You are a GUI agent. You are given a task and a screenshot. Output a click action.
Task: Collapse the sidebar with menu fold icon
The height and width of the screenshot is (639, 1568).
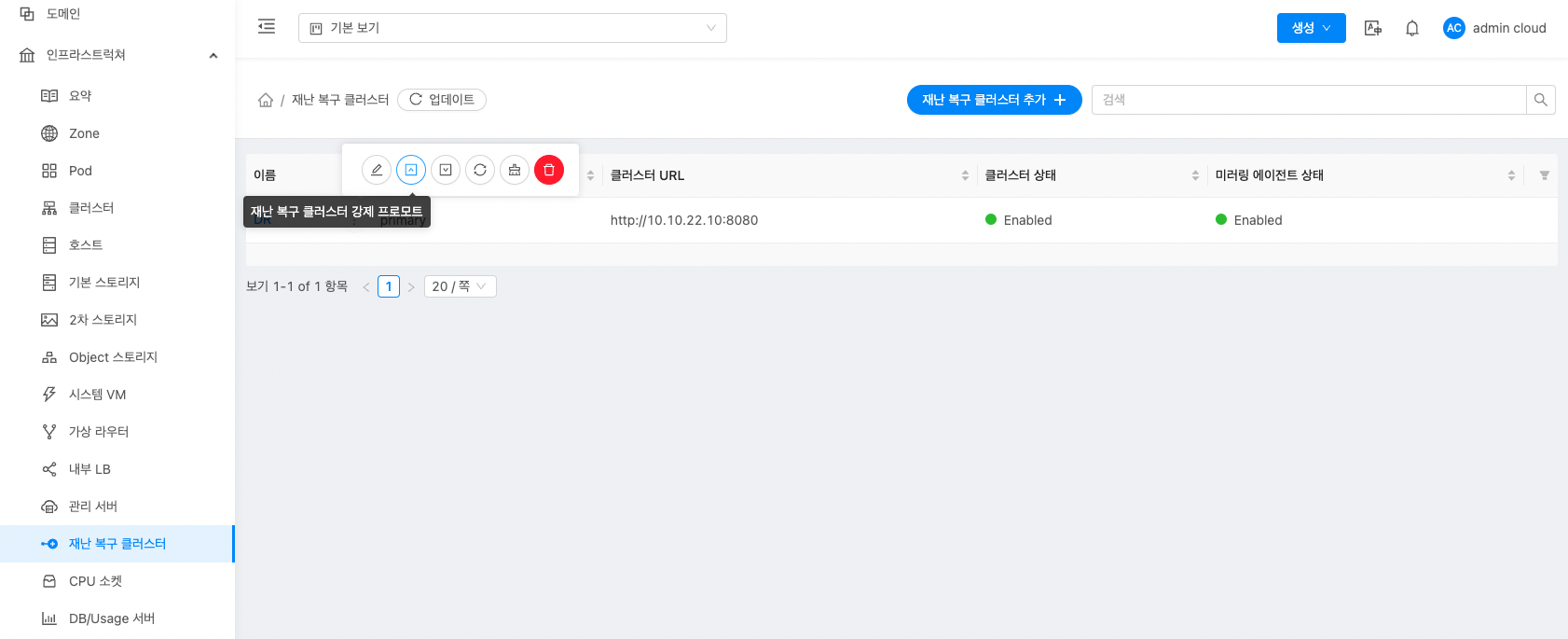267,27
